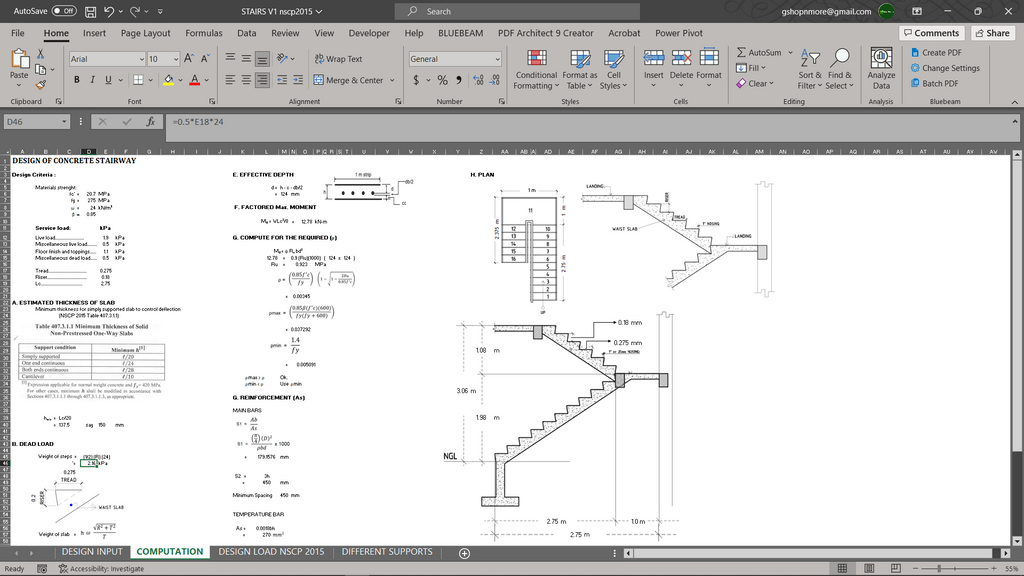Switch to the DIFFERENT SUPPORTS sheet
The image size is (1024, 576).
coord(387,552)
